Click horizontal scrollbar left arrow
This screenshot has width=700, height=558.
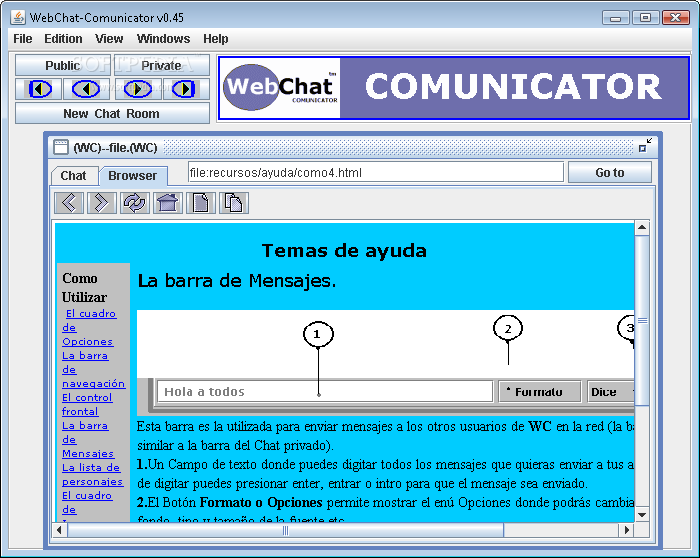point(59,530)
